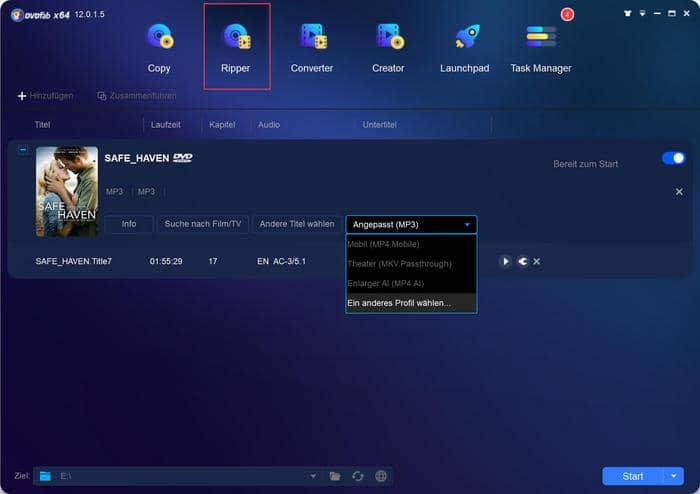The width and height of the screenshot is (700, 494).
Task: Click the Ziel output path field
Action: coord(181,476)
